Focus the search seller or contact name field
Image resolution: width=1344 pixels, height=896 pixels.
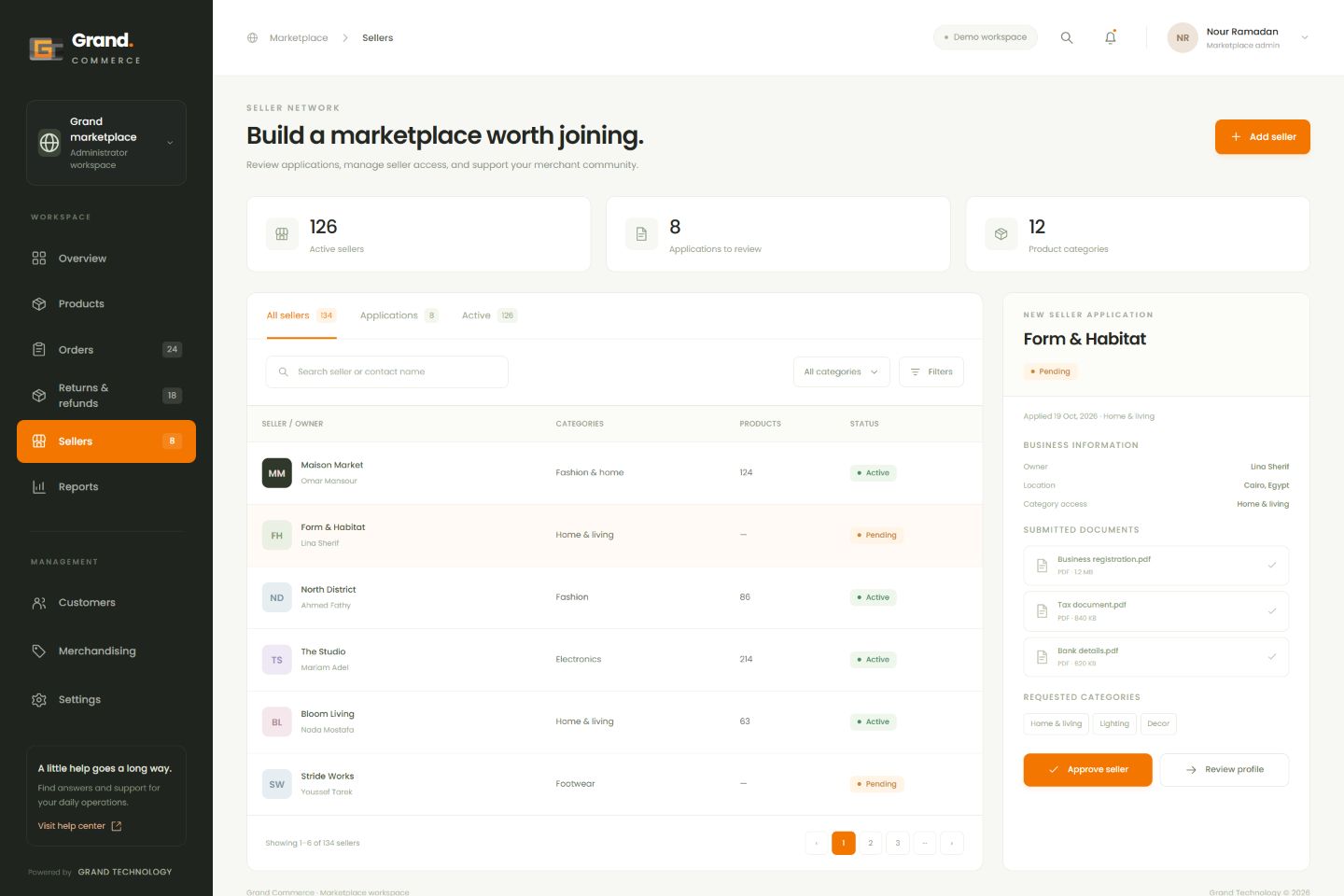point(387,371)
